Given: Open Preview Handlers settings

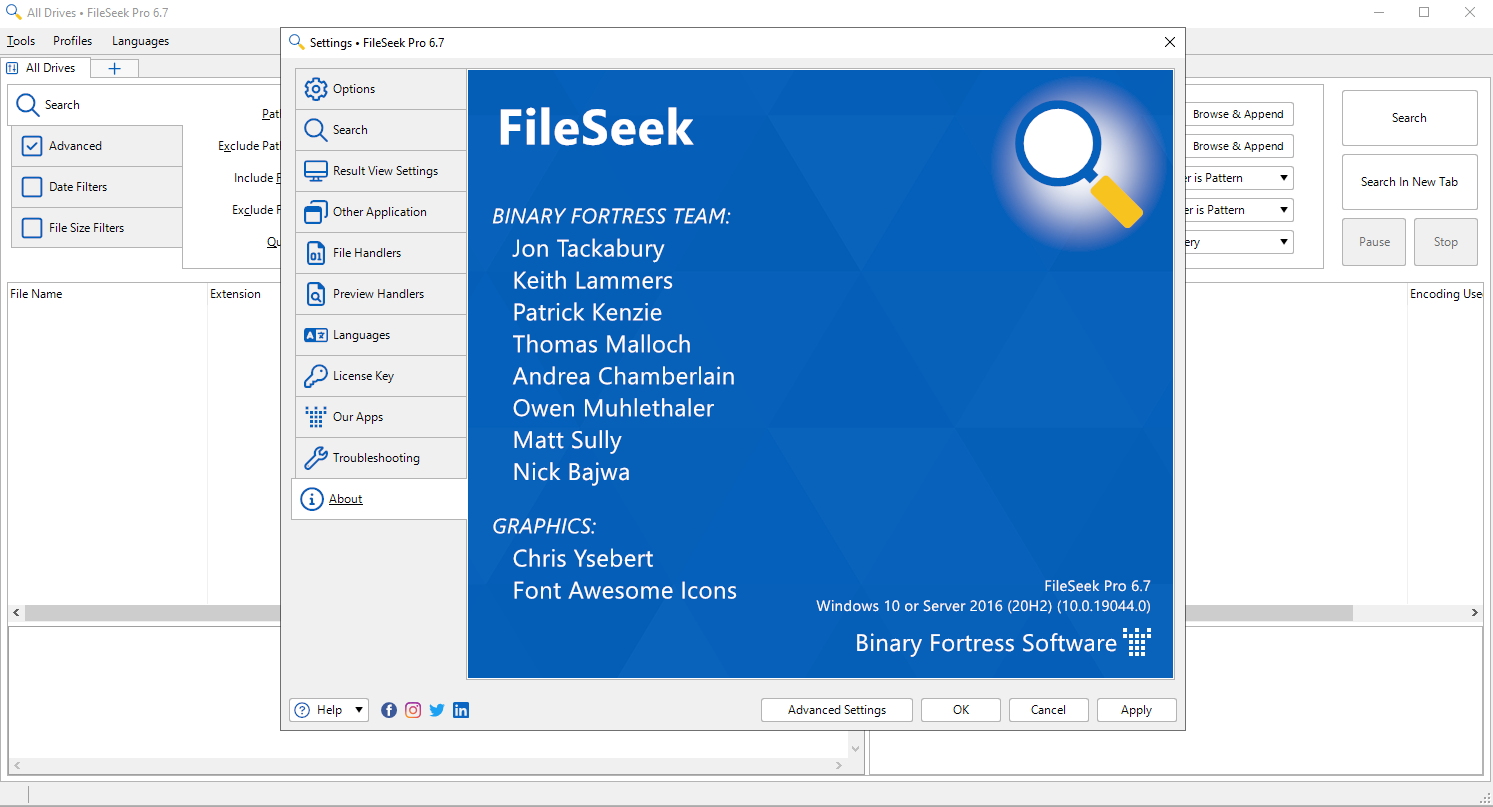Looking at the screenshot, I should coord(381,294).
